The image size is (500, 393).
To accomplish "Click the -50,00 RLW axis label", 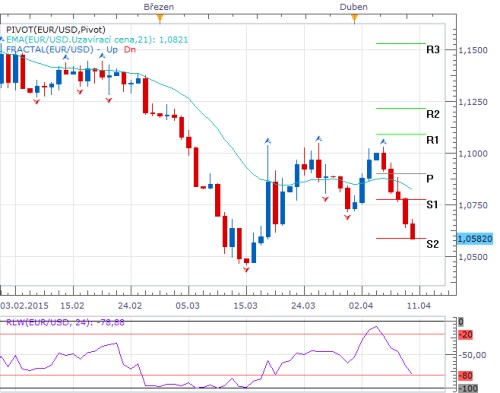I will point(472,355).
